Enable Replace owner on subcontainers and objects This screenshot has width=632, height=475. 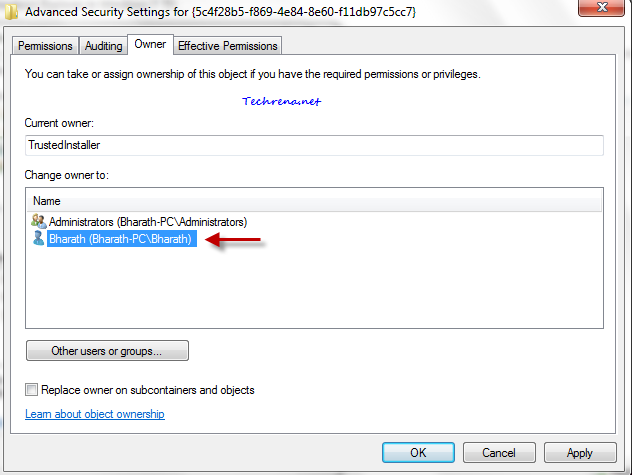coord(31,390)
